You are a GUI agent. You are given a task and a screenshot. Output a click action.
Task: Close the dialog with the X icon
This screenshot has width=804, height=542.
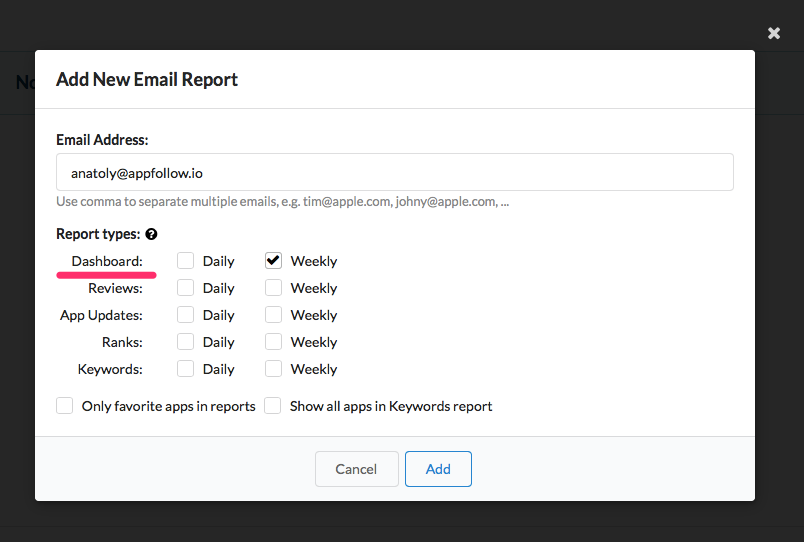click(773, 33)
